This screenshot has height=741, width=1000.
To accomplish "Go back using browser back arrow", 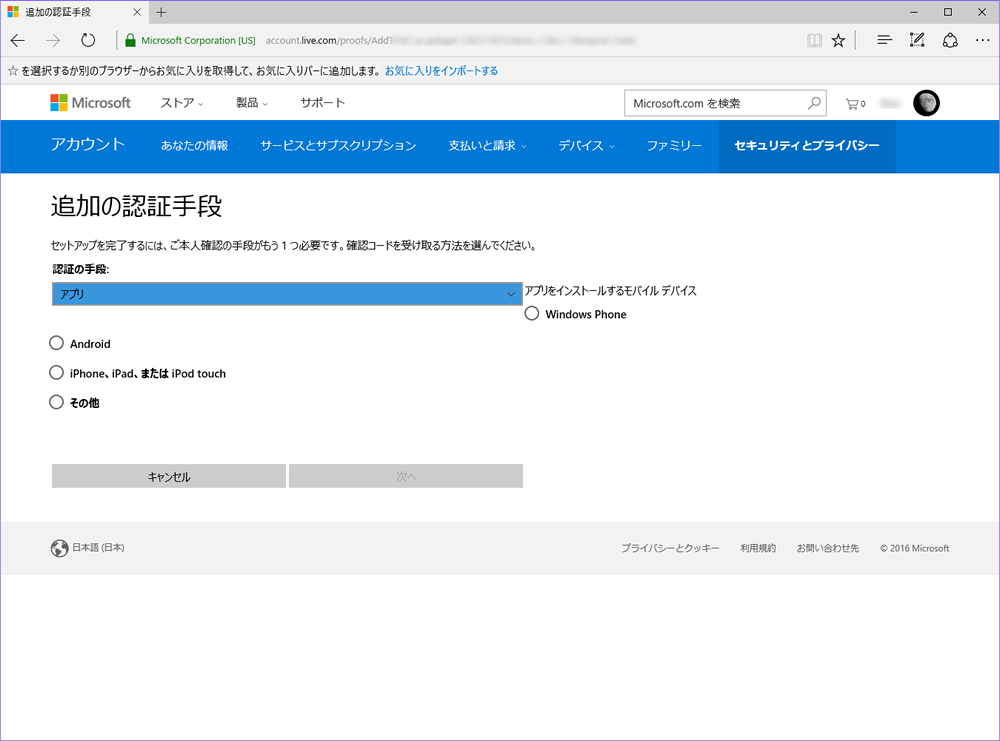I will click(18, 40).
